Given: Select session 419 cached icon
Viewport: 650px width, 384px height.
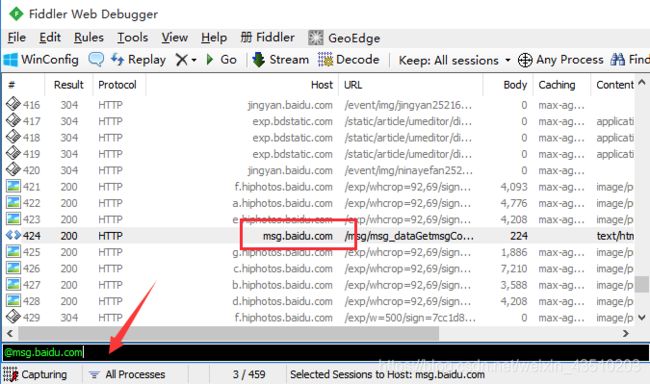Looking at the screenshot, I should coord(13,153).
